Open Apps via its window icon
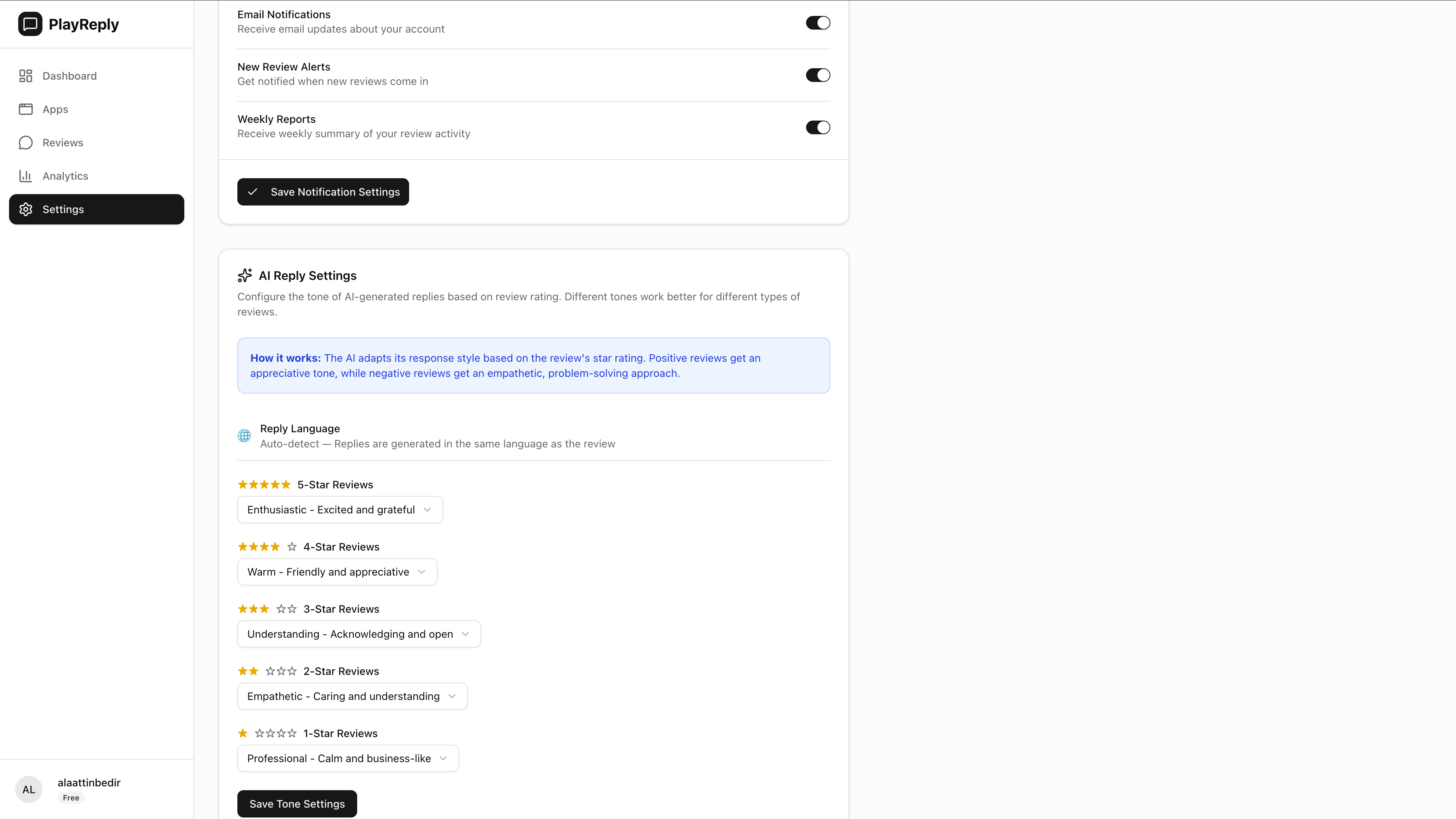The width and height of the screenshot is (1456, 819). click(x=26, y=108)
